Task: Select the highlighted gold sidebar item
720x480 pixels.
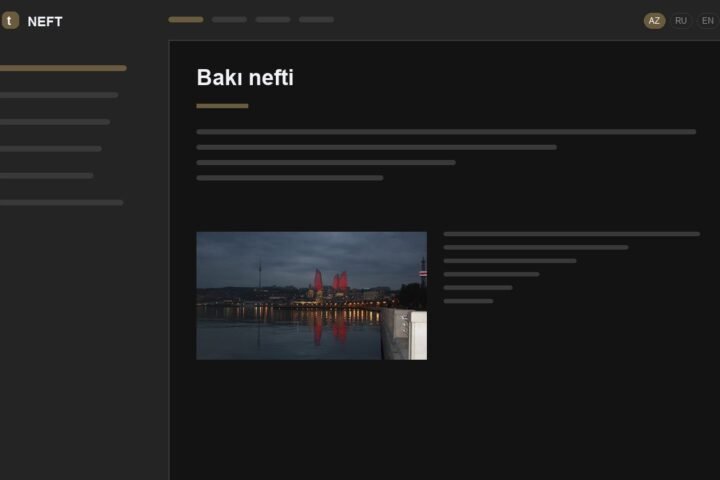Action: (62, 68)
